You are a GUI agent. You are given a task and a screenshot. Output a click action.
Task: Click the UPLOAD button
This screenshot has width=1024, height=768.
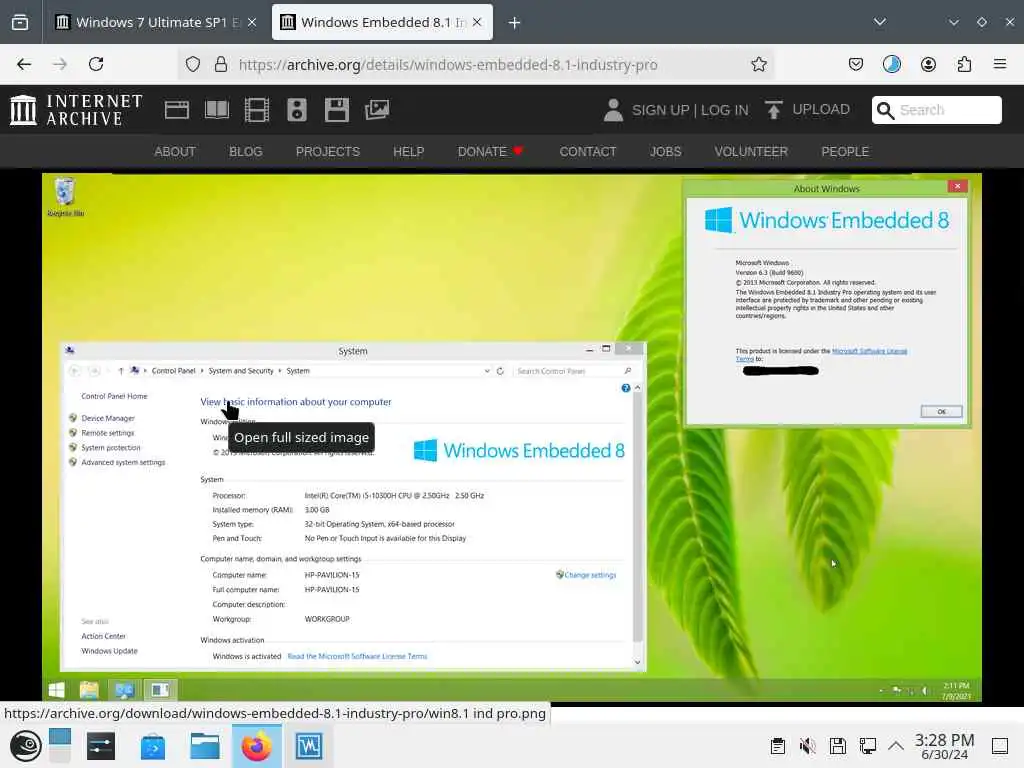pos(808,110)
